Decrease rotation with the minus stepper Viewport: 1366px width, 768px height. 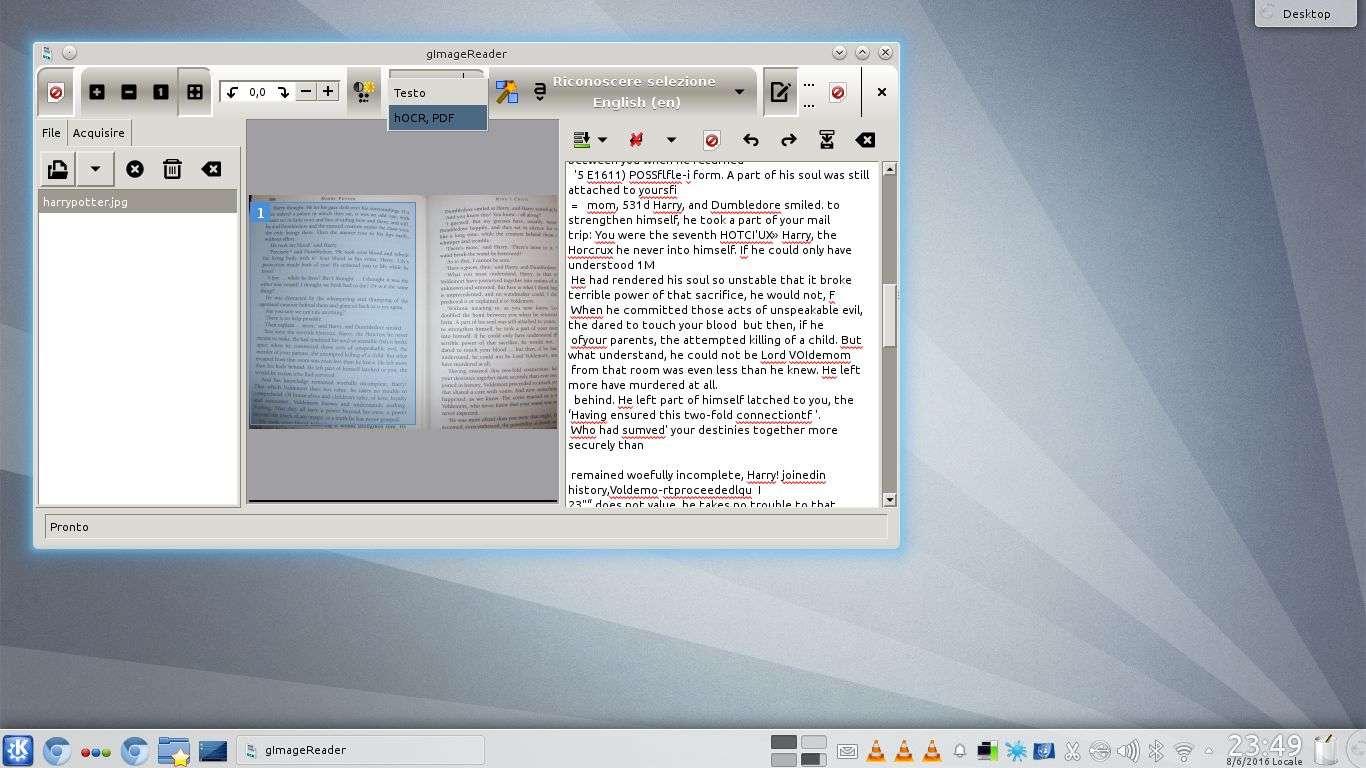pyautogui.click(x=306, y=92)
